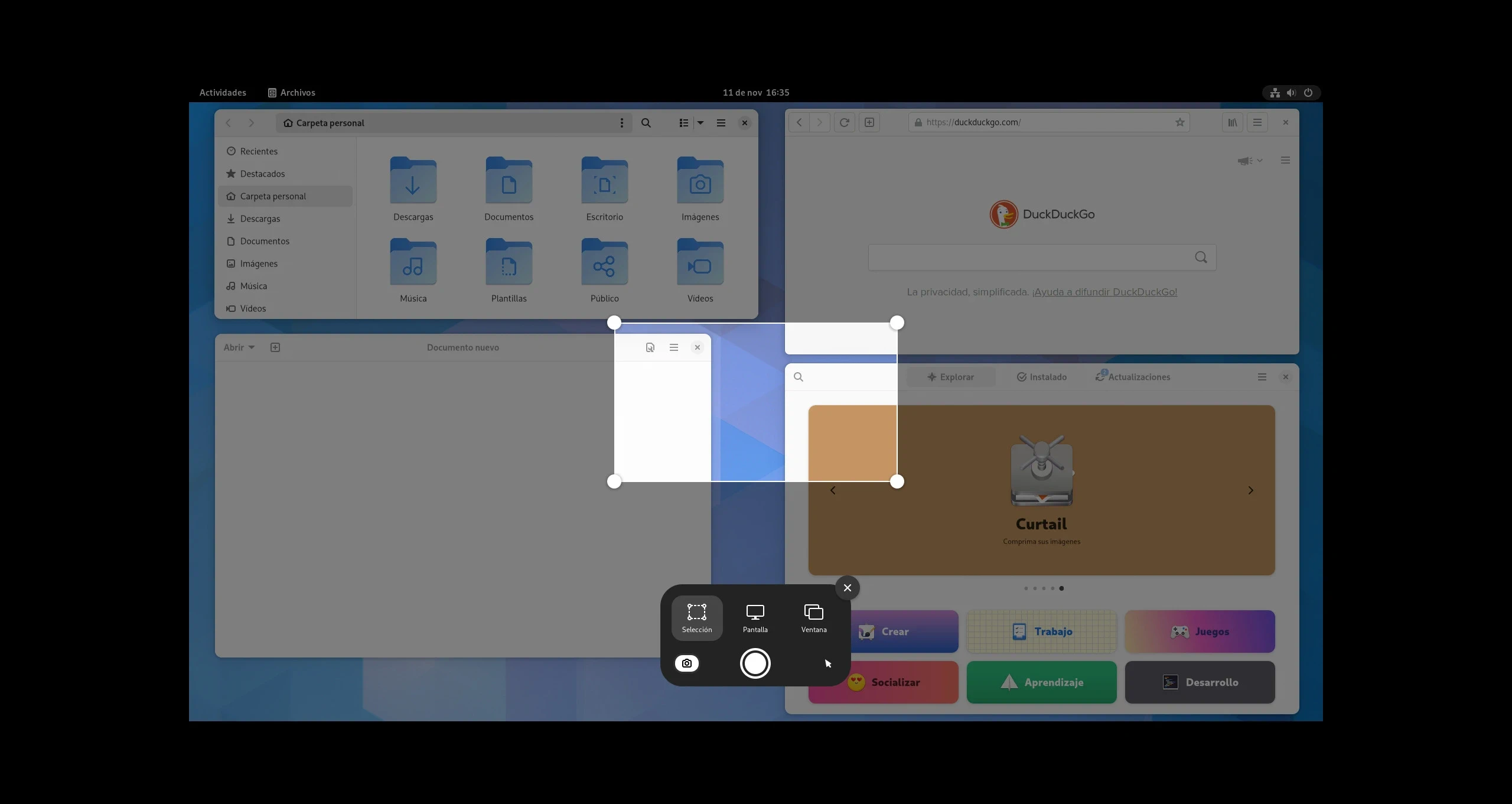Click the megaphone dropdown on DuckDuckGo page
The image size is (1512, 804).
[1250, 161]
